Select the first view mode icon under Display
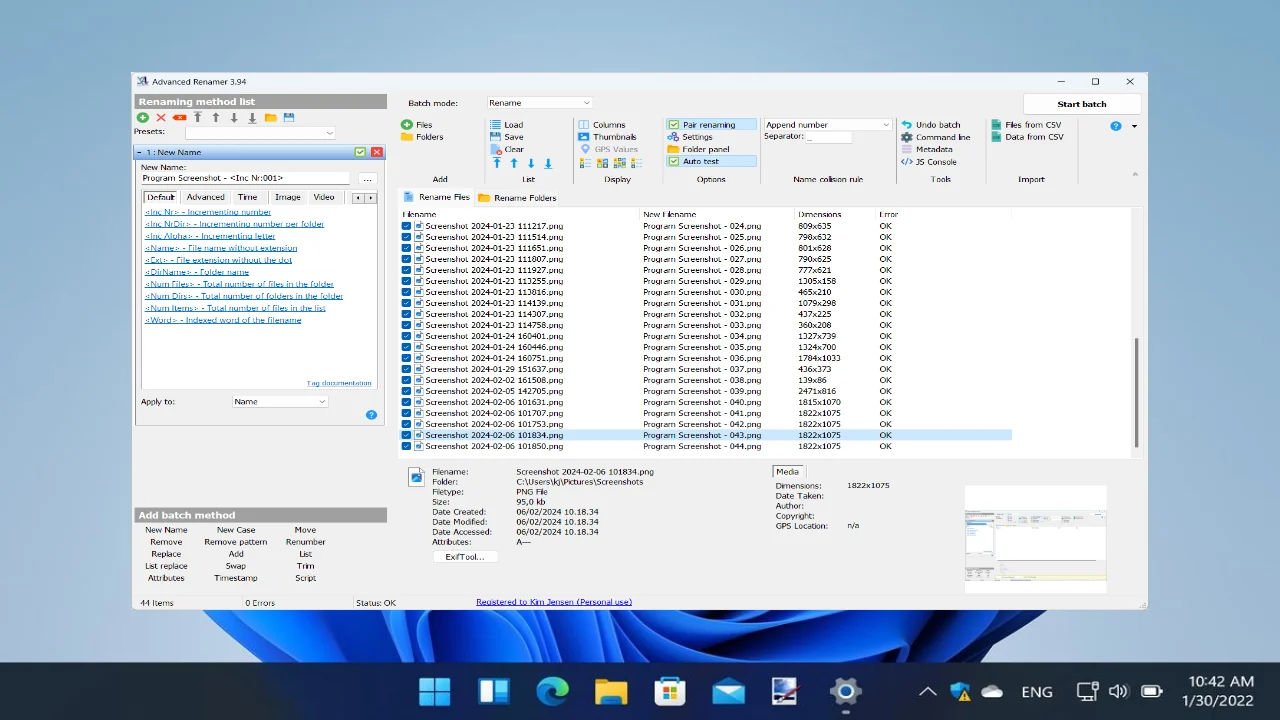Screen dimensions: 1280x720 [585, 163]
